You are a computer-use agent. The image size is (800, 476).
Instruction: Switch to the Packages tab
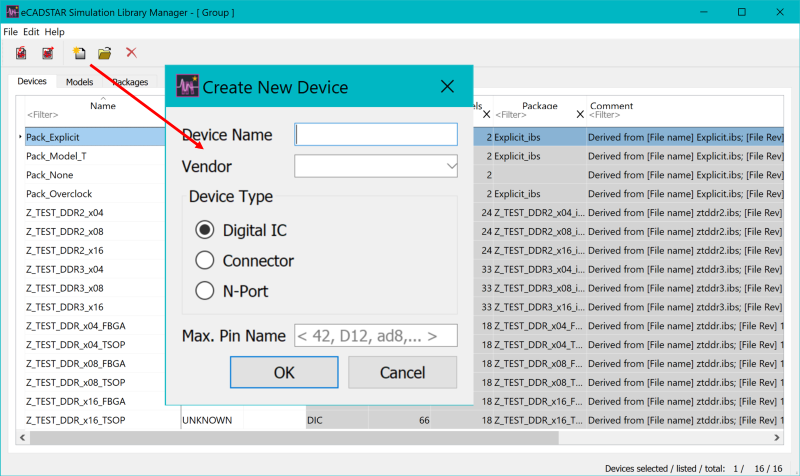click(131, 82)
